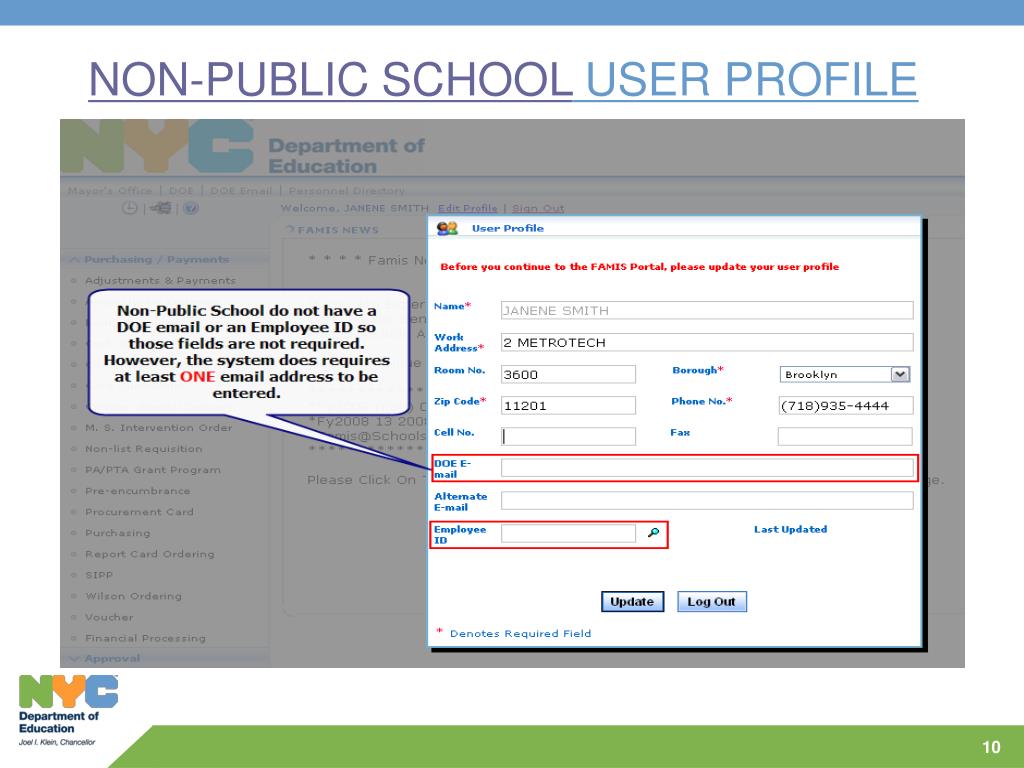Click the User Profile people icon

447,228
